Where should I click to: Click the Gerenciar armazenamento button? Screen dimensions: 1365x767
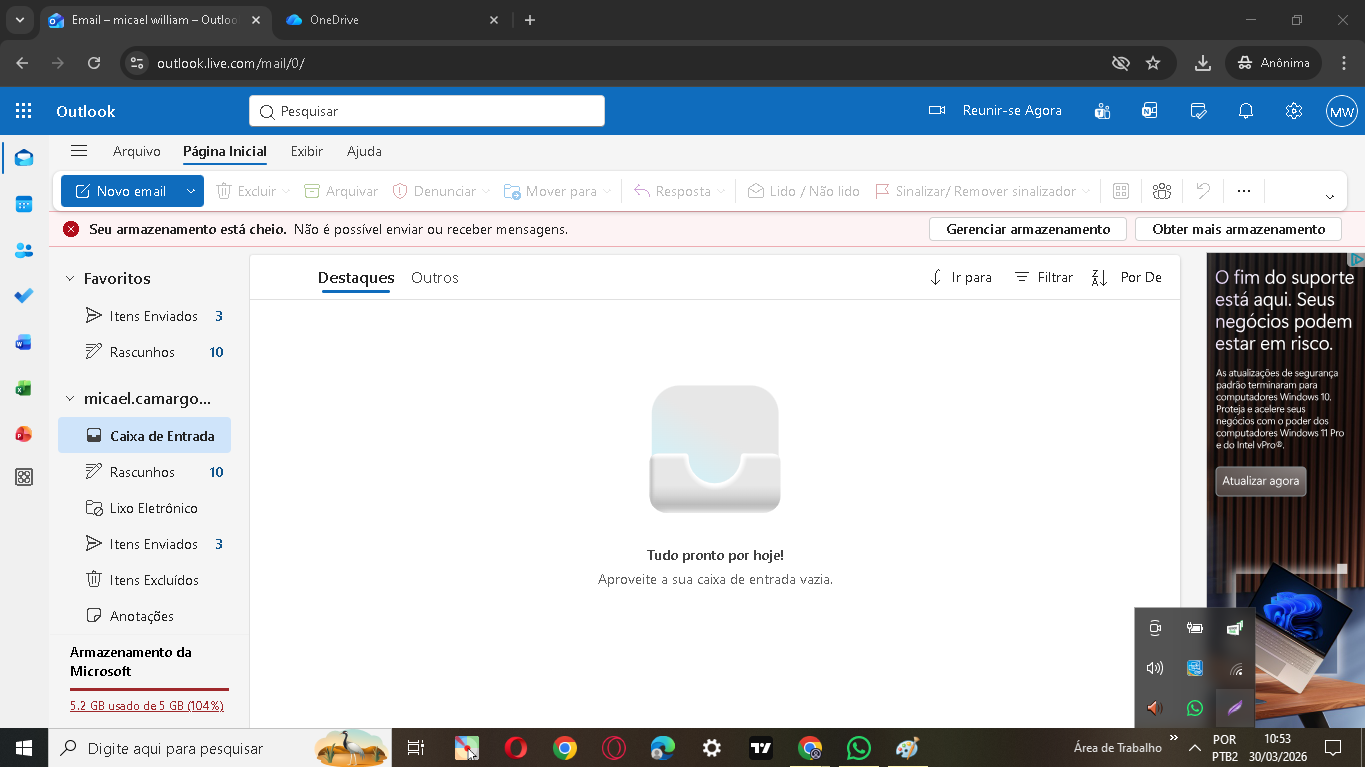point(1028,229)
